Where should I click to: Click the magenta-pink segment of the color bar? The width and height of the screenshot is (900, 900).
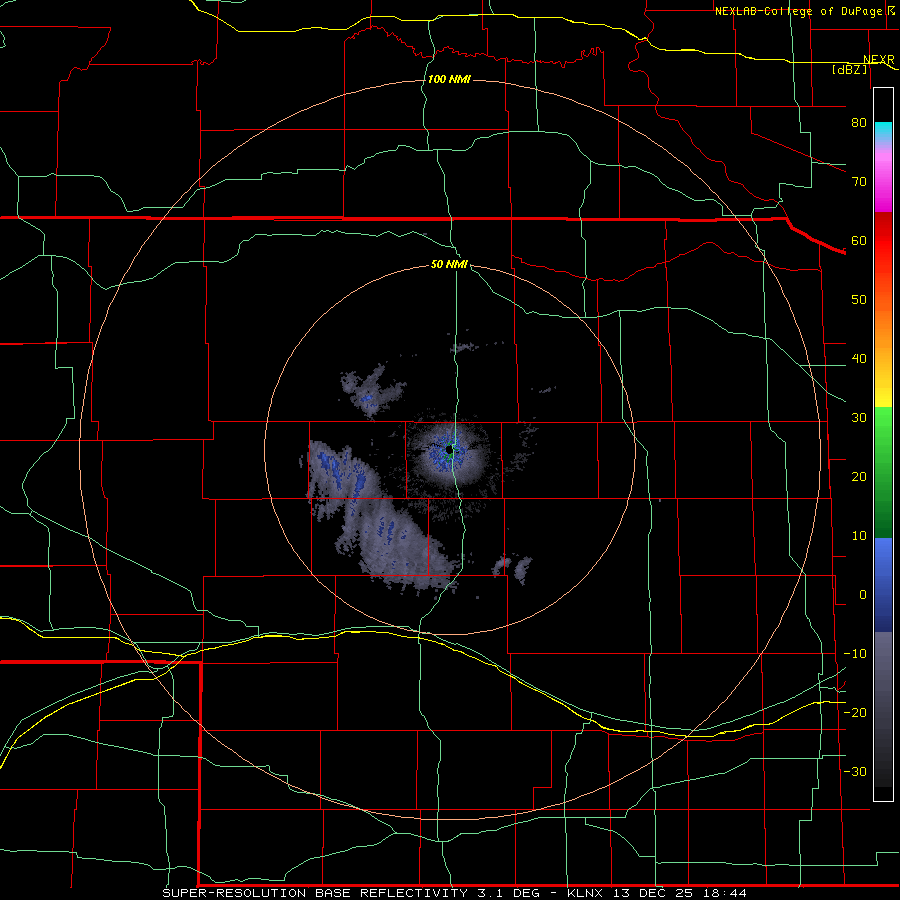pyautogui.click(x=883, y=178)
